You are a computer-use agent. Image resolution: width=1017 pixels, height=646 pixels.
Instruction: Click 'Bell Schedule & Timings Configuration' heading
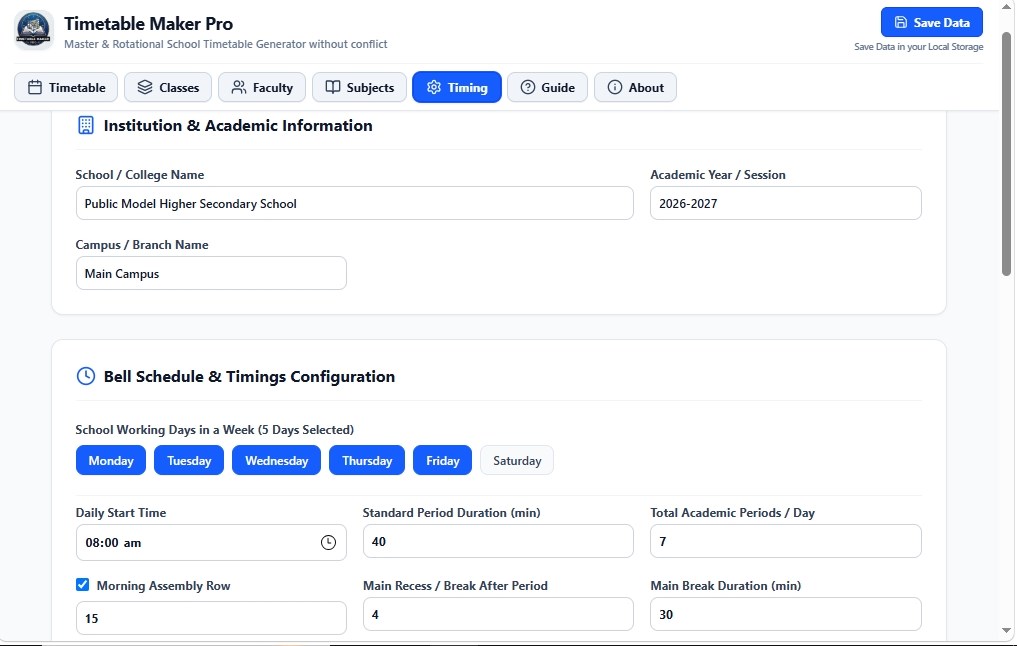(x=249, y=377)
